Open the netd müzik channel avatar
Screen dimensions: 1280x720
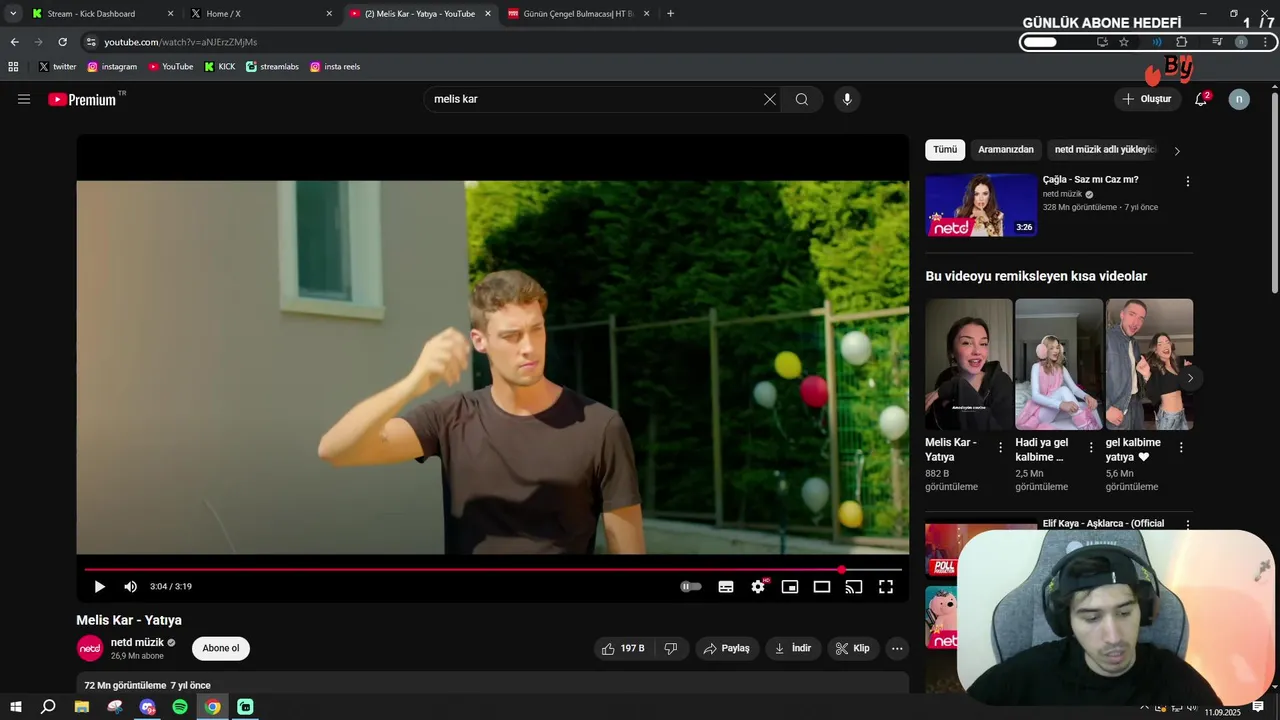coord(90,648)
